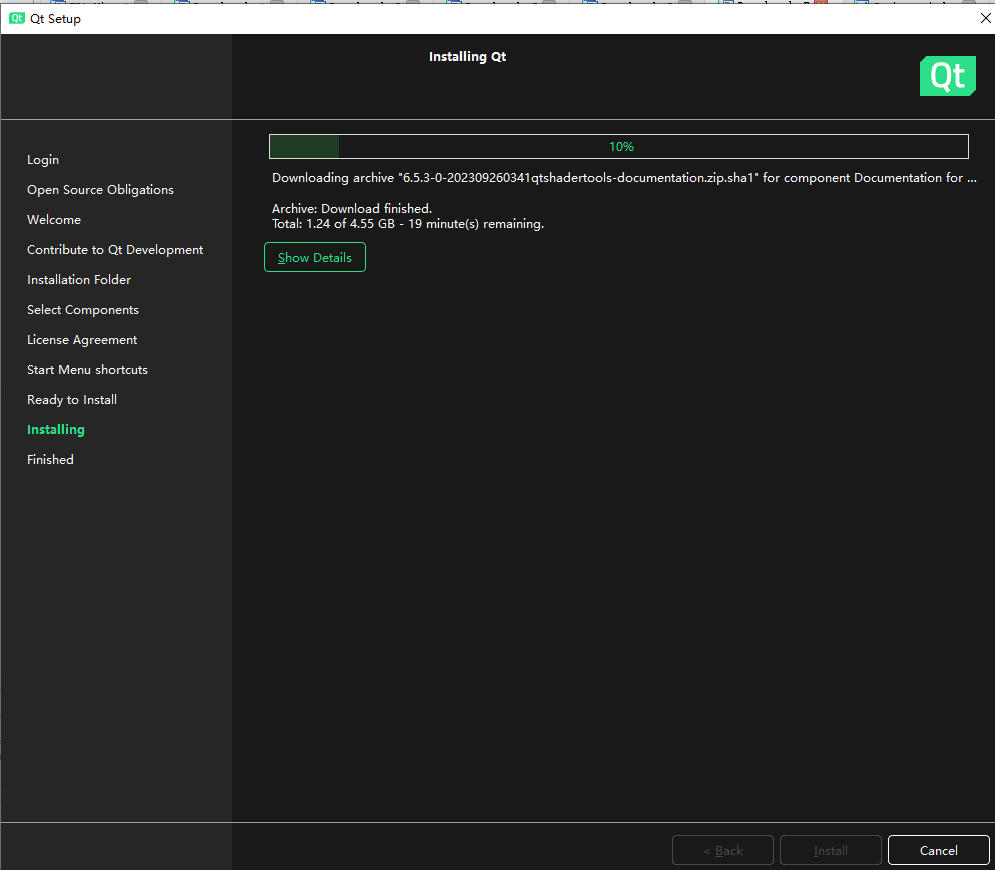Viewport: 995px width, 870px height.
Task: Select the Welcome step in sidebar
Action: pos(54,220)
